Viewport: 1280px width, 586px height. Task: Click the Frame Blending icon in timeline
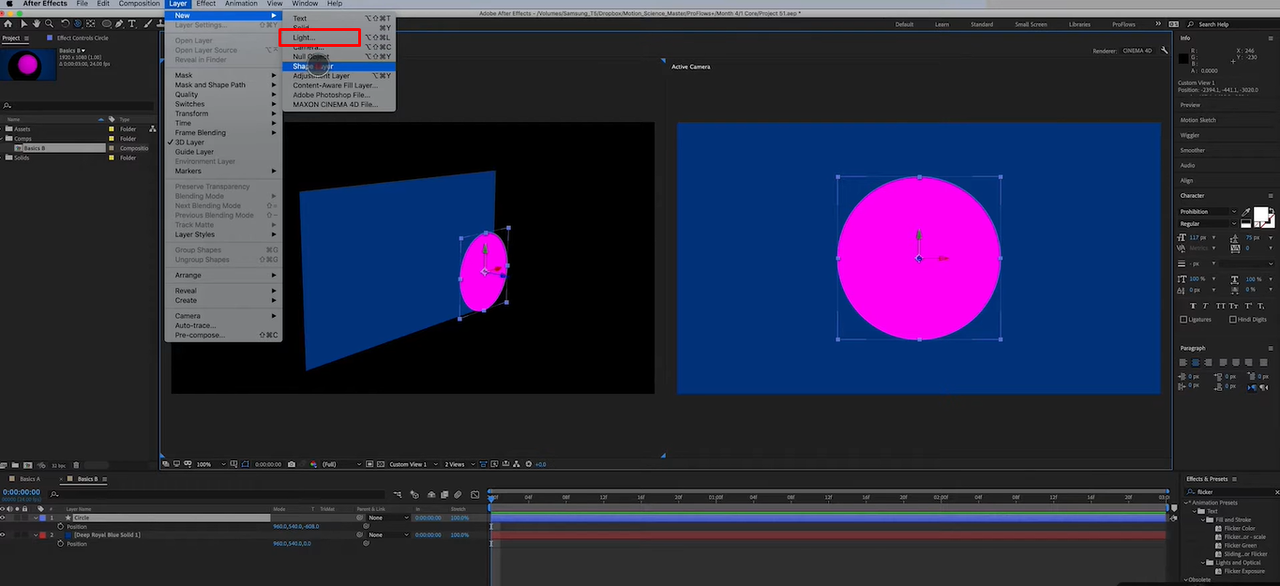pyautogui.click(x=444, y=494)
